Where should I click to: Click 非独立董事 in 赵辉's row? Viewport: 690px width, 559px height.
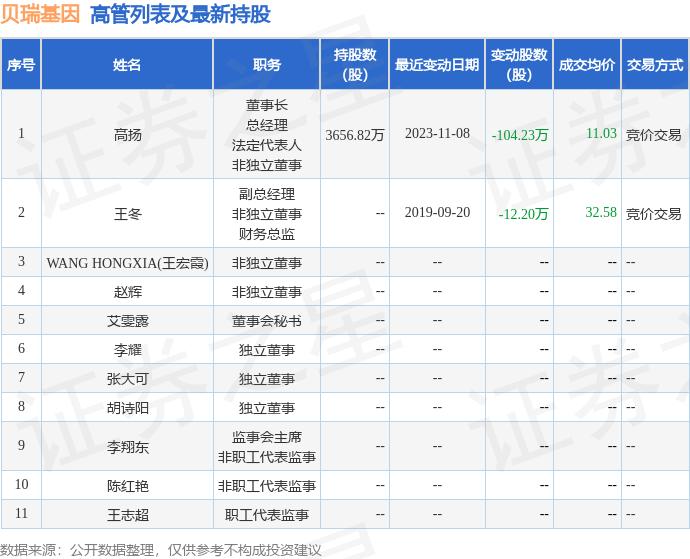267,292
